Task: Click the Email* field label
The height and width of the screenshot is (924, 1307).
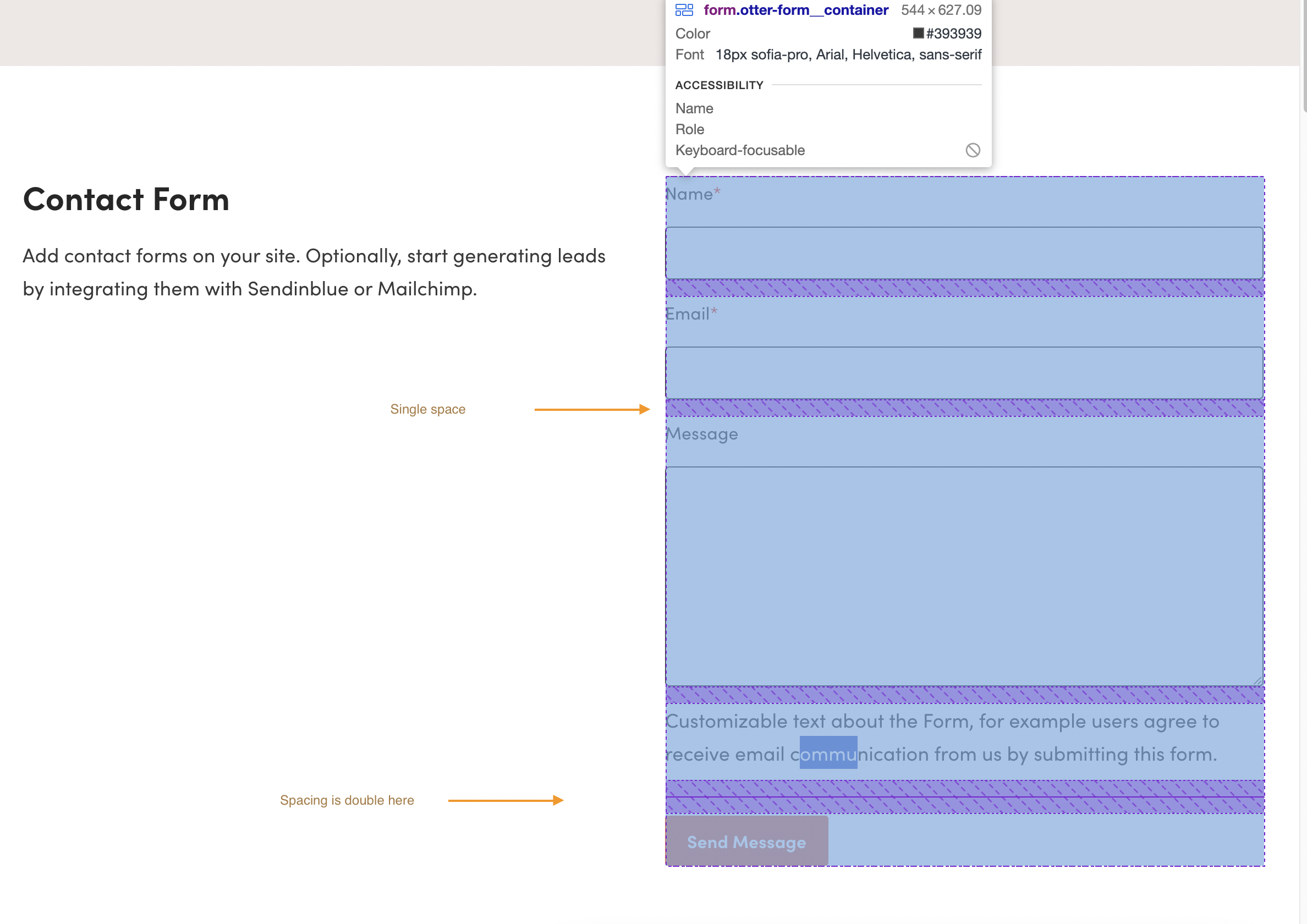Action: point(690,313)
